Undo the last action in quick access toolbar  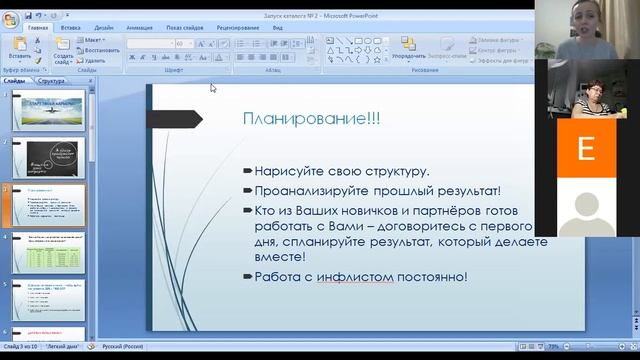coord(38,16)
